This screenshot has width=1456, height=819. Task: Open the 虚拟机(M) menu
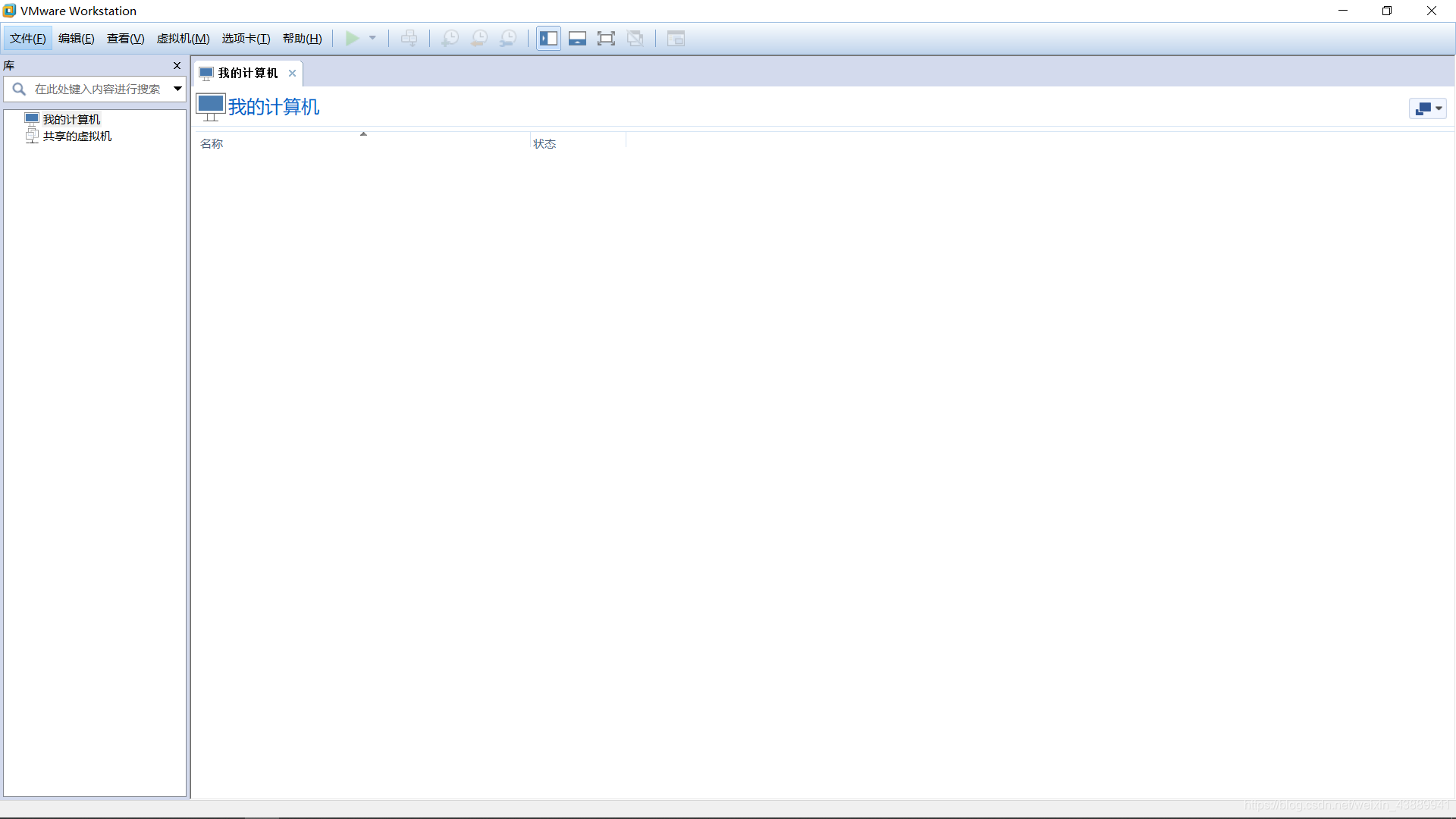(183, 39)
